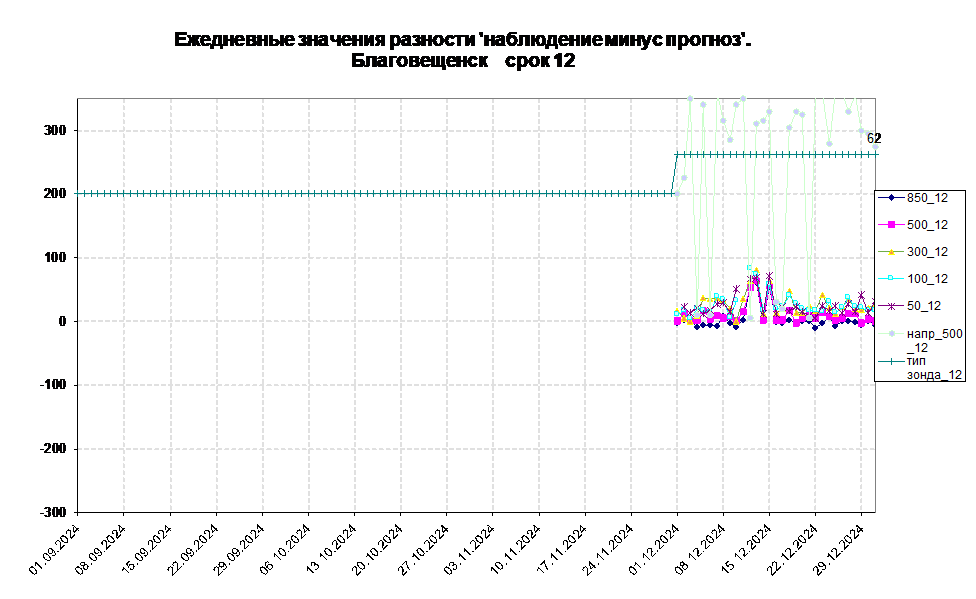Image resolution: width=976 pixels, height=599 pixels.
Task: Click the purple asterisk key for 50_12
Action: point(890,306)
